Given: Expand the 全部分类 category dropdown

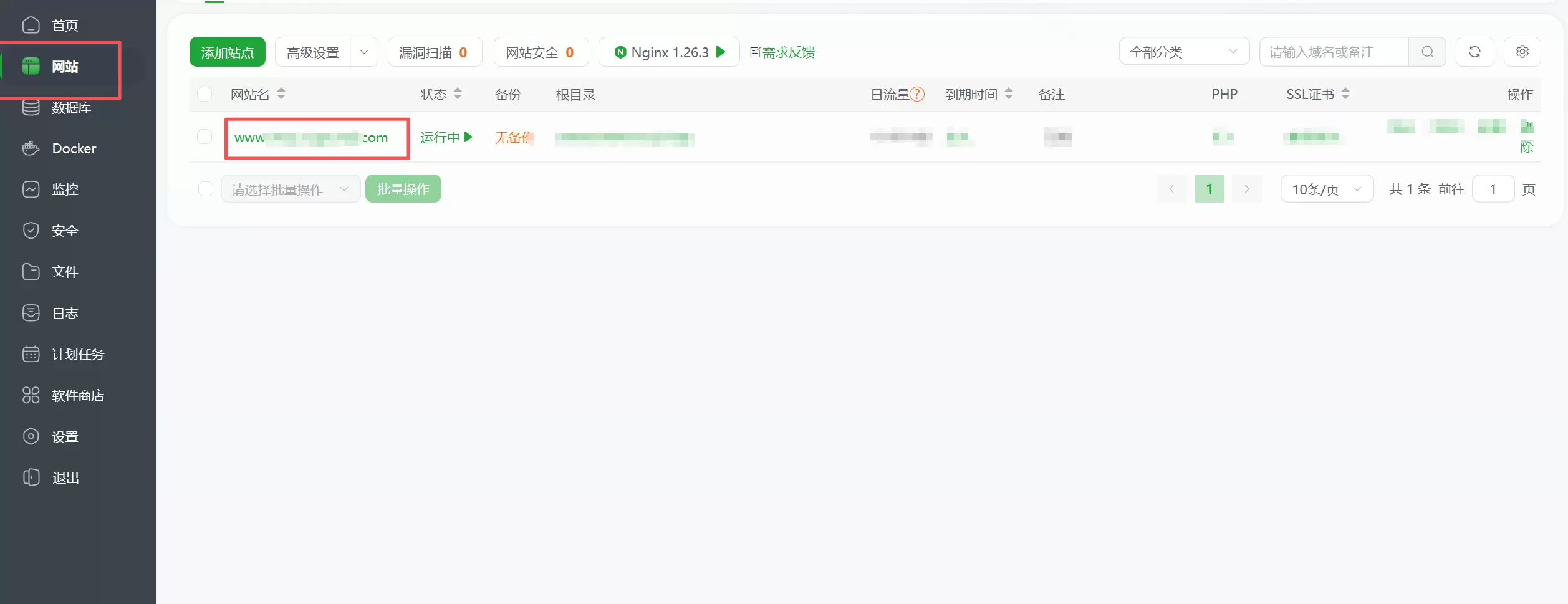Looking at the screenshot, I should point(1184,52).
